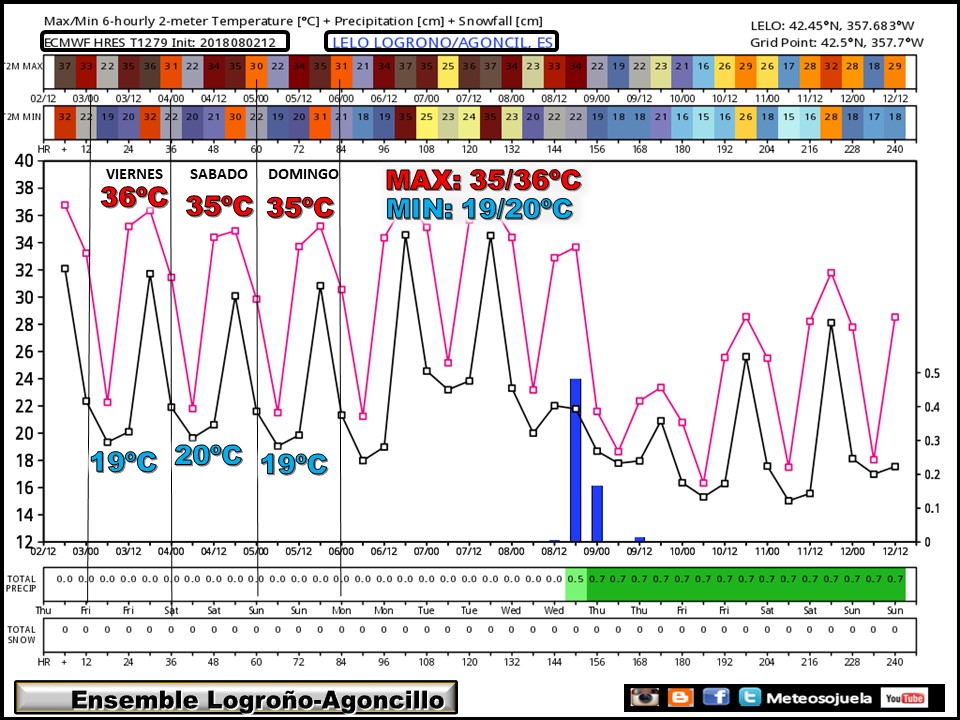Image resolution: width=960 pixels, height=720 pixels.
Task: Follow the LELO LOGRONO/AGONCIL, ES link
Action: coord(442,42)
